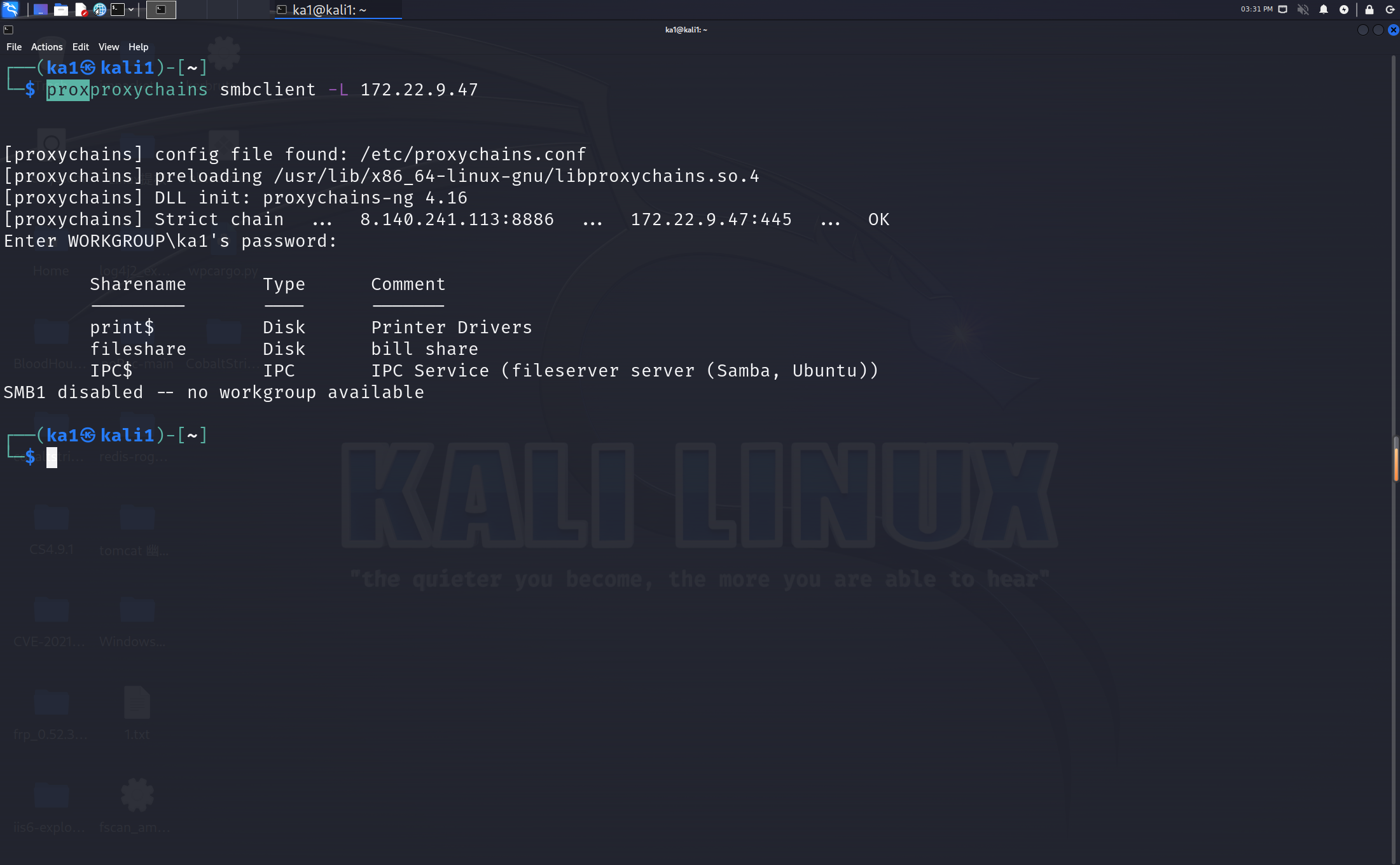Screen dimensions: 1400x865
Task: Open the View menu
Action: click(108, 46)
